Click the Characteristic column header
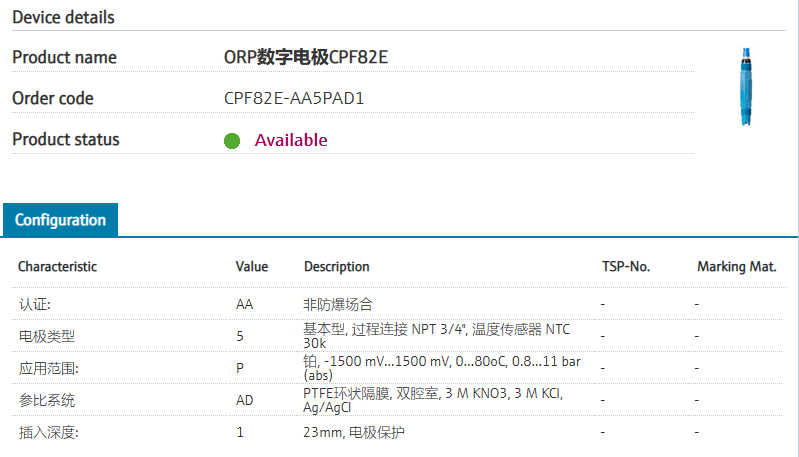Viewport: 799px width, 457px height. (57, 267)
